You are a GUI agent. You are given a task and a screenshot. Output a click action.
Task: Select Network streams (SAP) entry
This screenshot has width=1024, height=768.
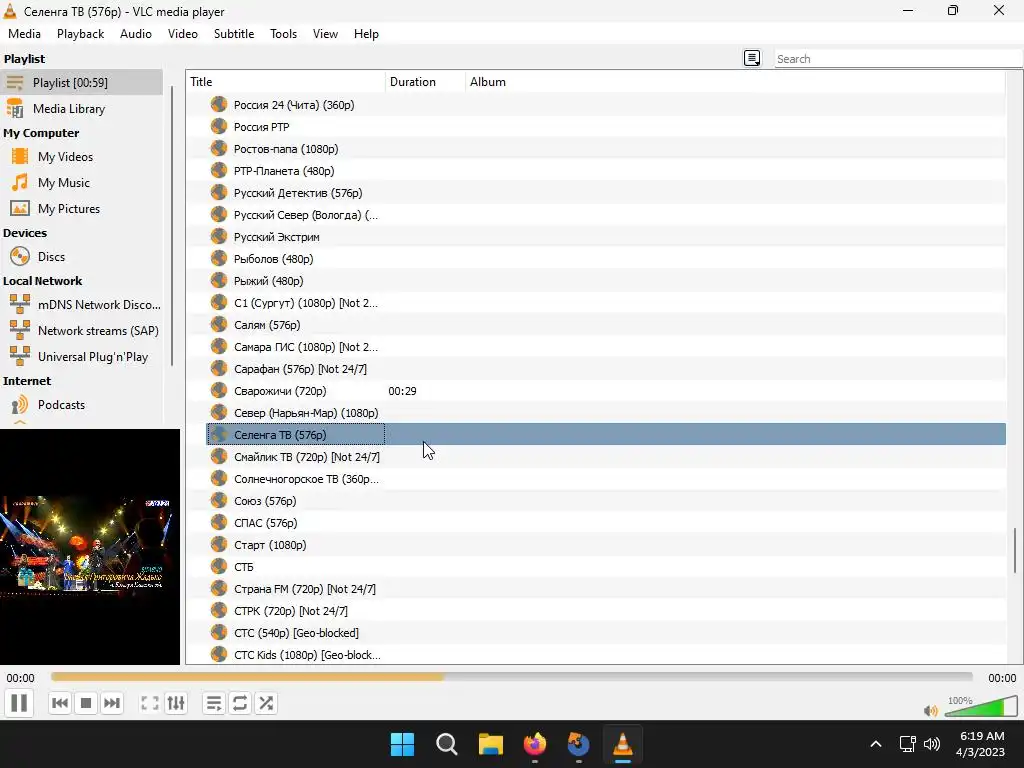click(82, 331)
